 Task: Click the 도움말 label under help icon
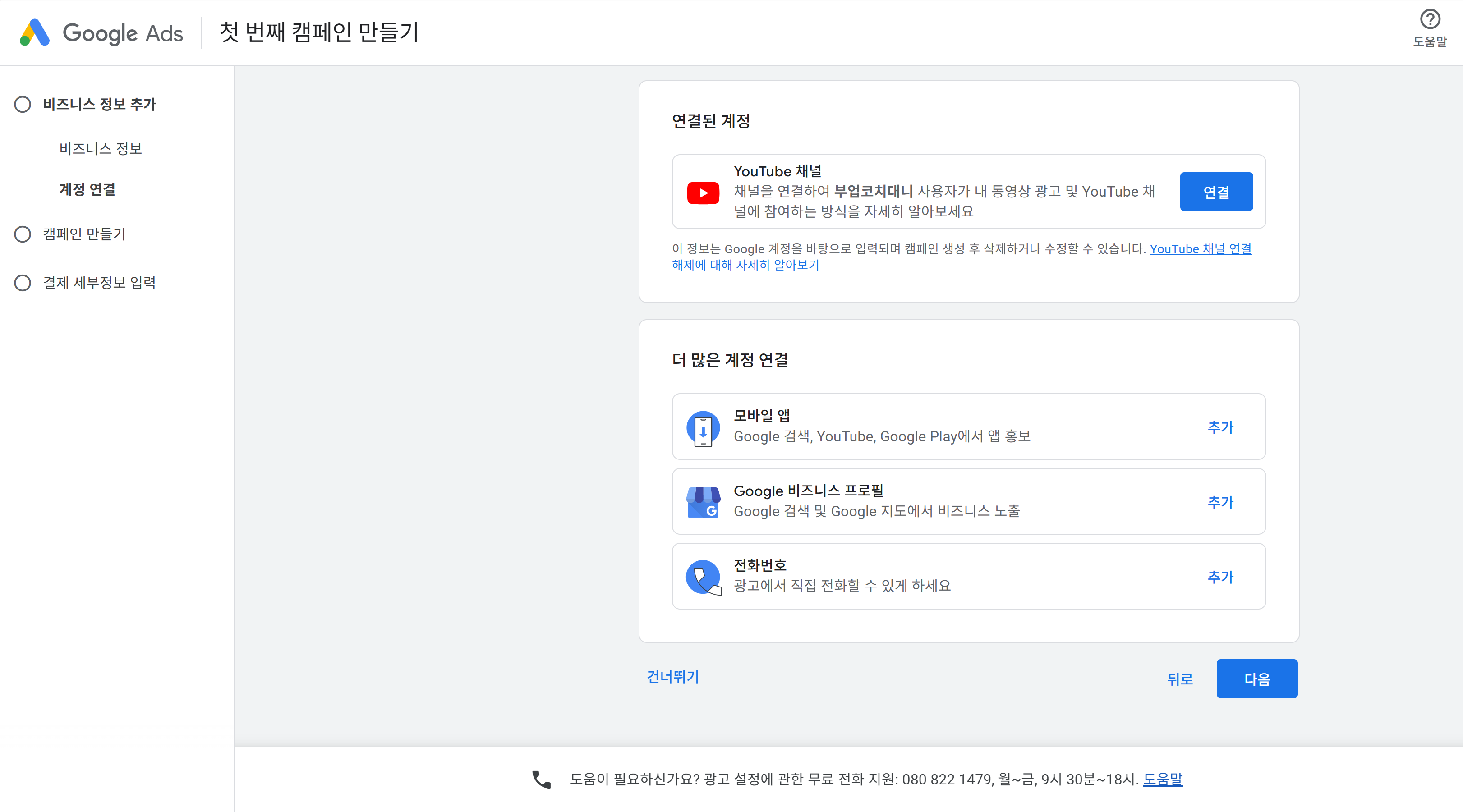click(x=1430, y=41)
